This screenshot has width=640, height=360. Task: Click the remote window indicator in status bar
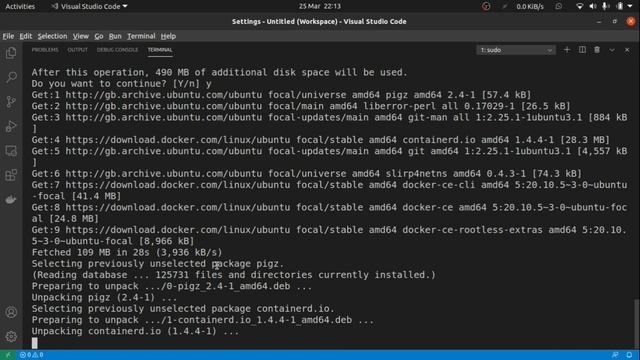pyautogui.click(x=8, y=355)
